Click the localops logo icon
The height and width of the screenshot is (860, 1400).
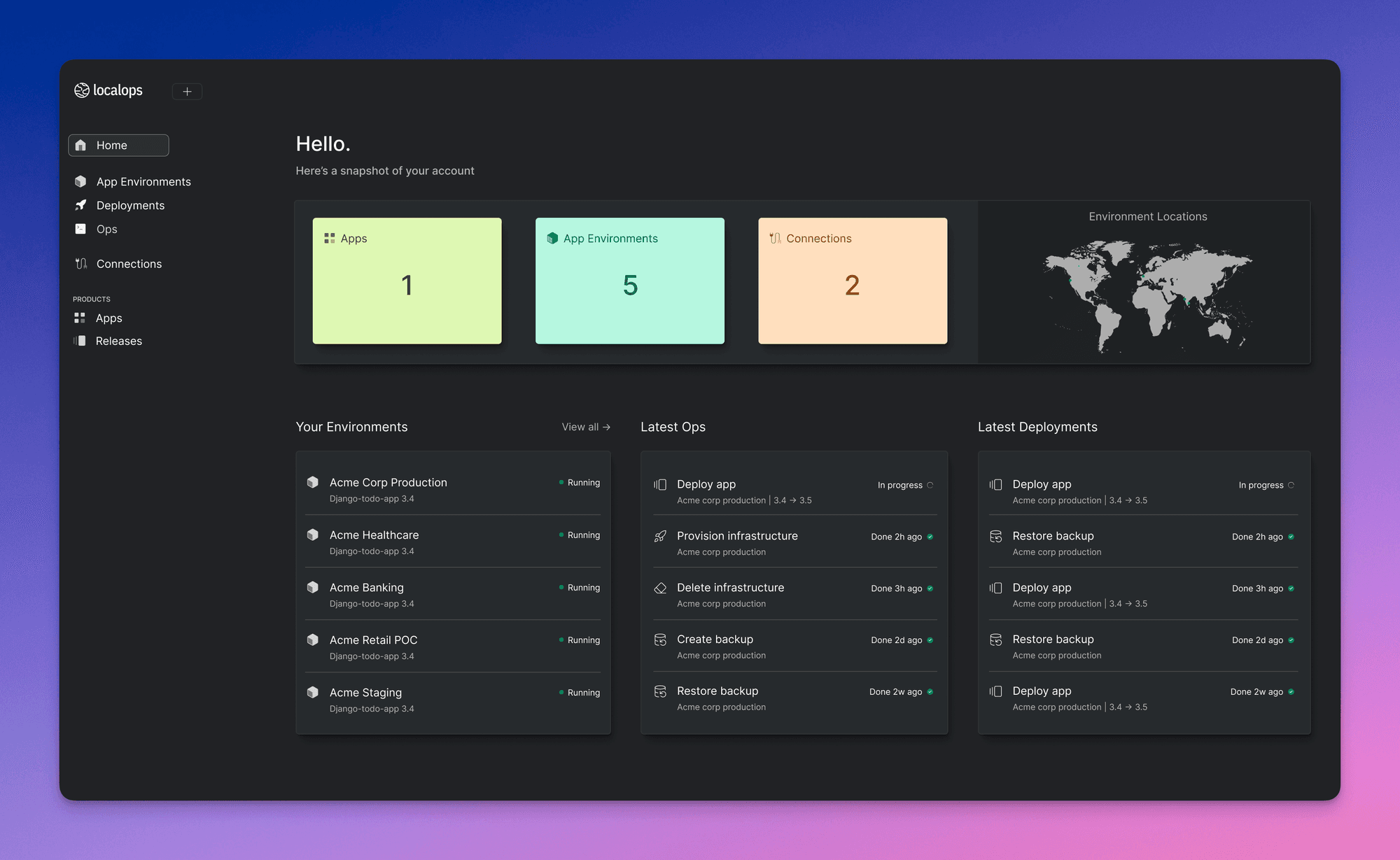coord(82,90)
